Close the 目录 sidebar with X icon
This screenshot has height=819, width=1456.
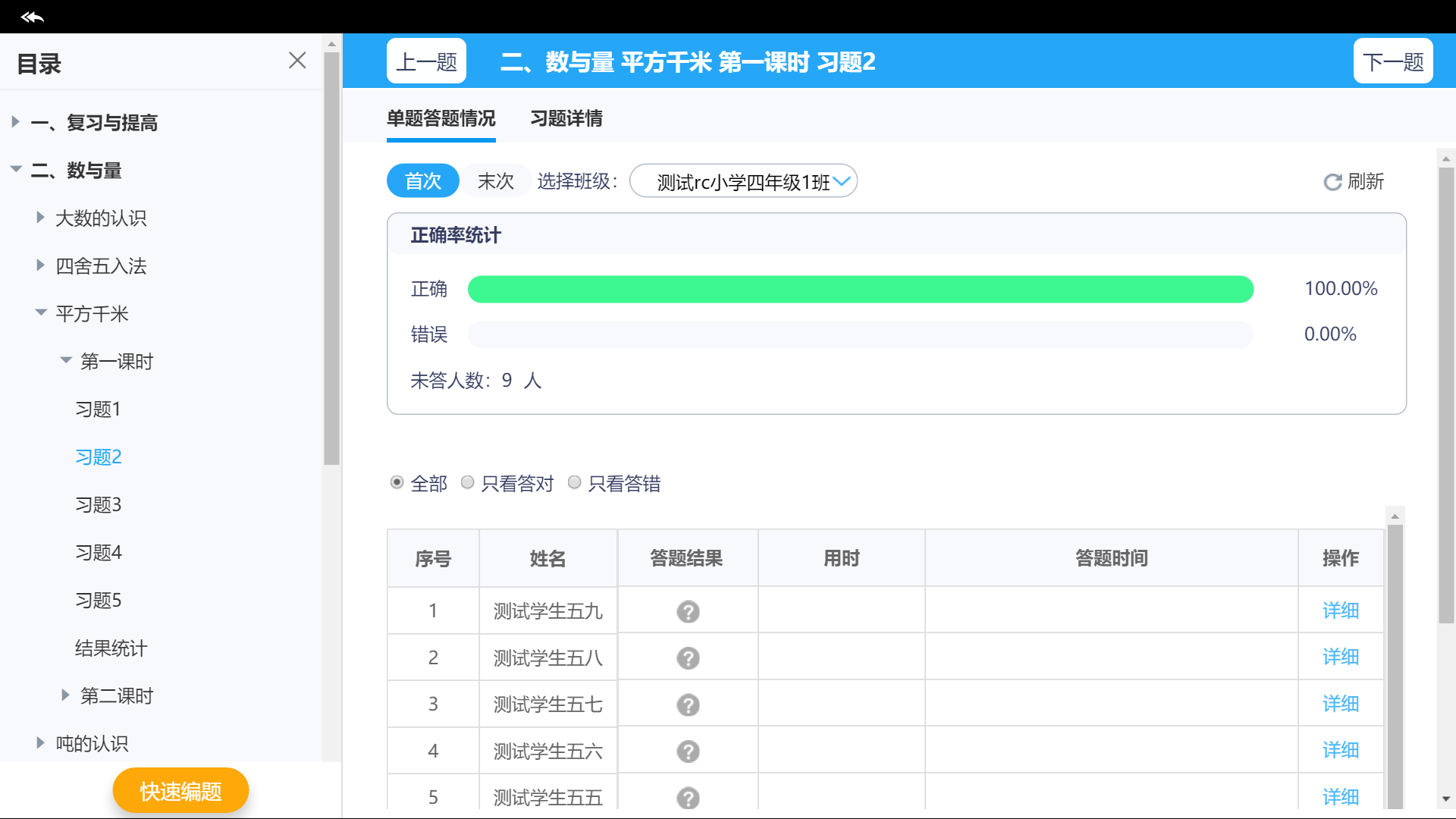[x=297, y=61]
